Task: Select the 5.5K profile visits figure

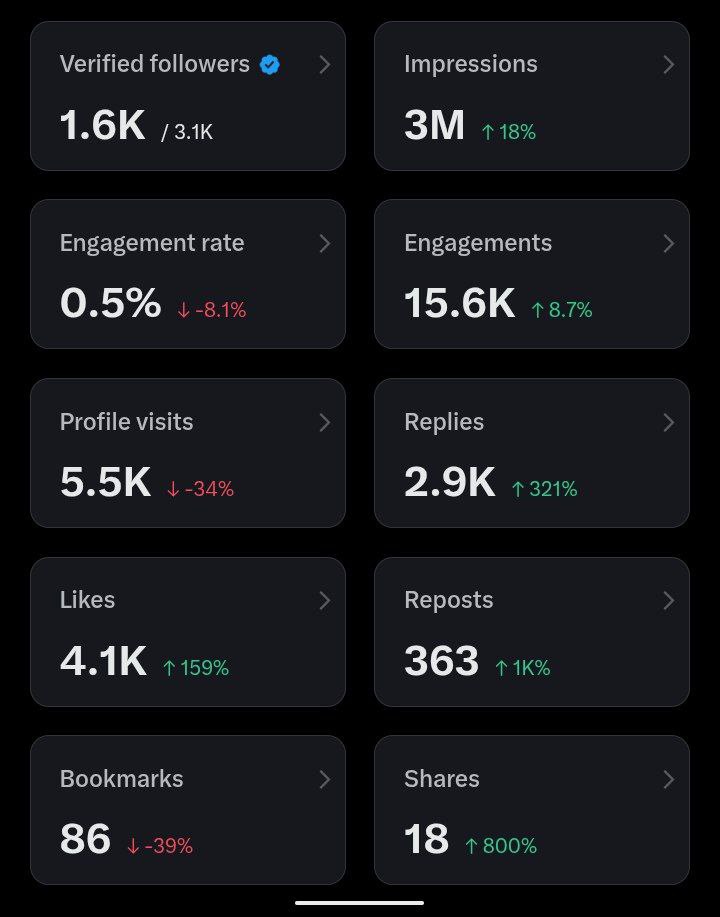Action: click(105, 482)
